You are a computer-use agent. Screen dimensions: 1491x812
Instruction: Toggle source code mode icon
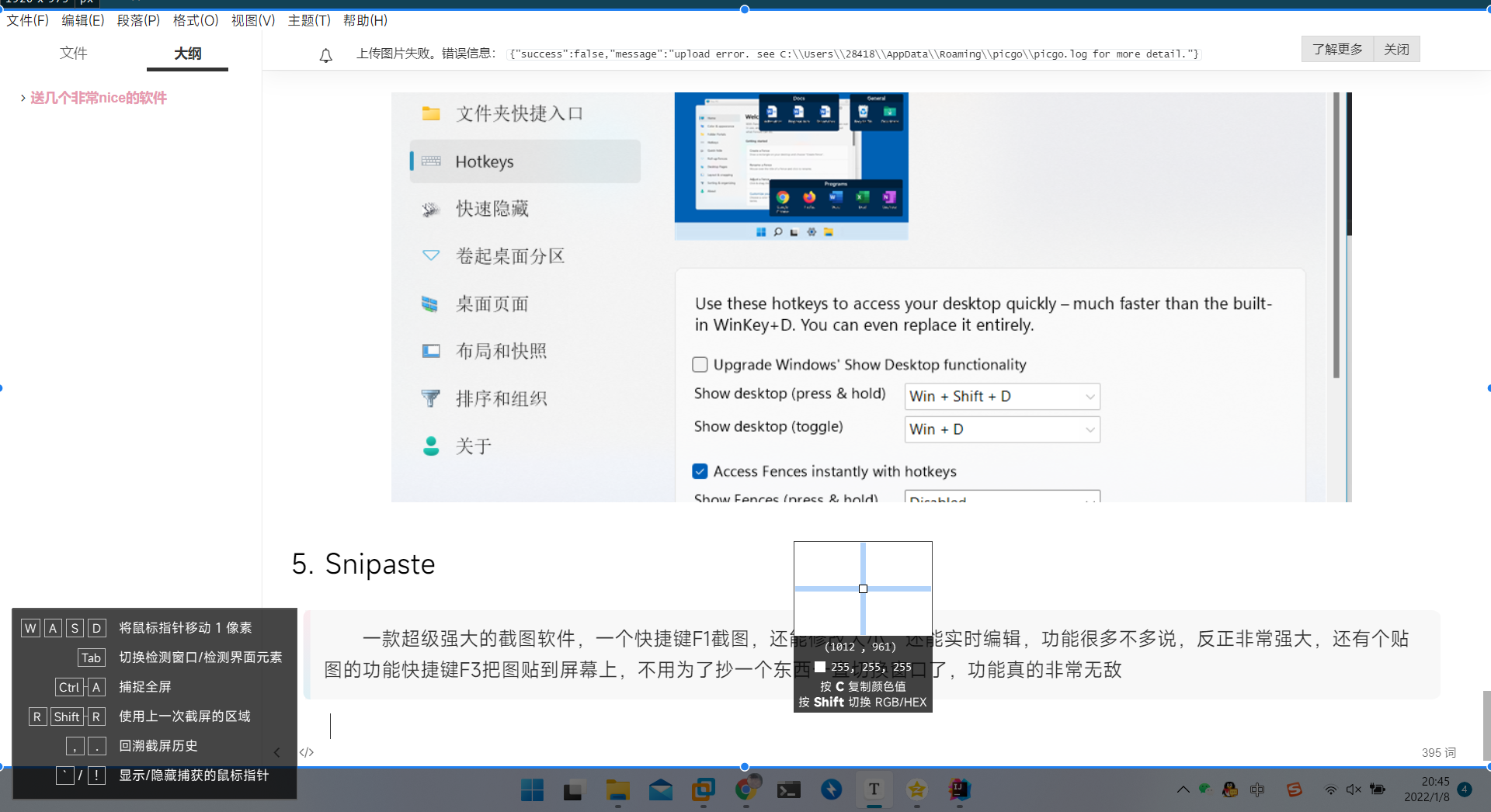point(307,752)
